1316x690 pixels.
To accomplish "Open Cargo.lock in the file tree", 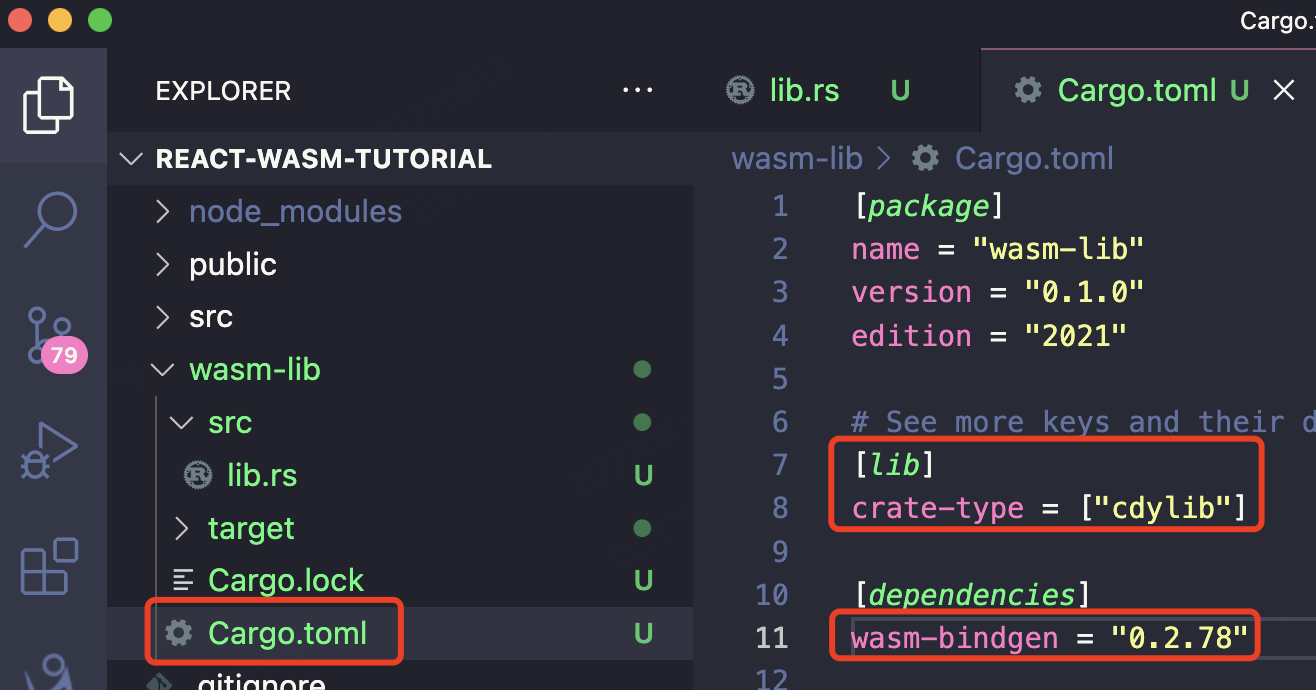I will pyautogui.click(x=285, y=581).
